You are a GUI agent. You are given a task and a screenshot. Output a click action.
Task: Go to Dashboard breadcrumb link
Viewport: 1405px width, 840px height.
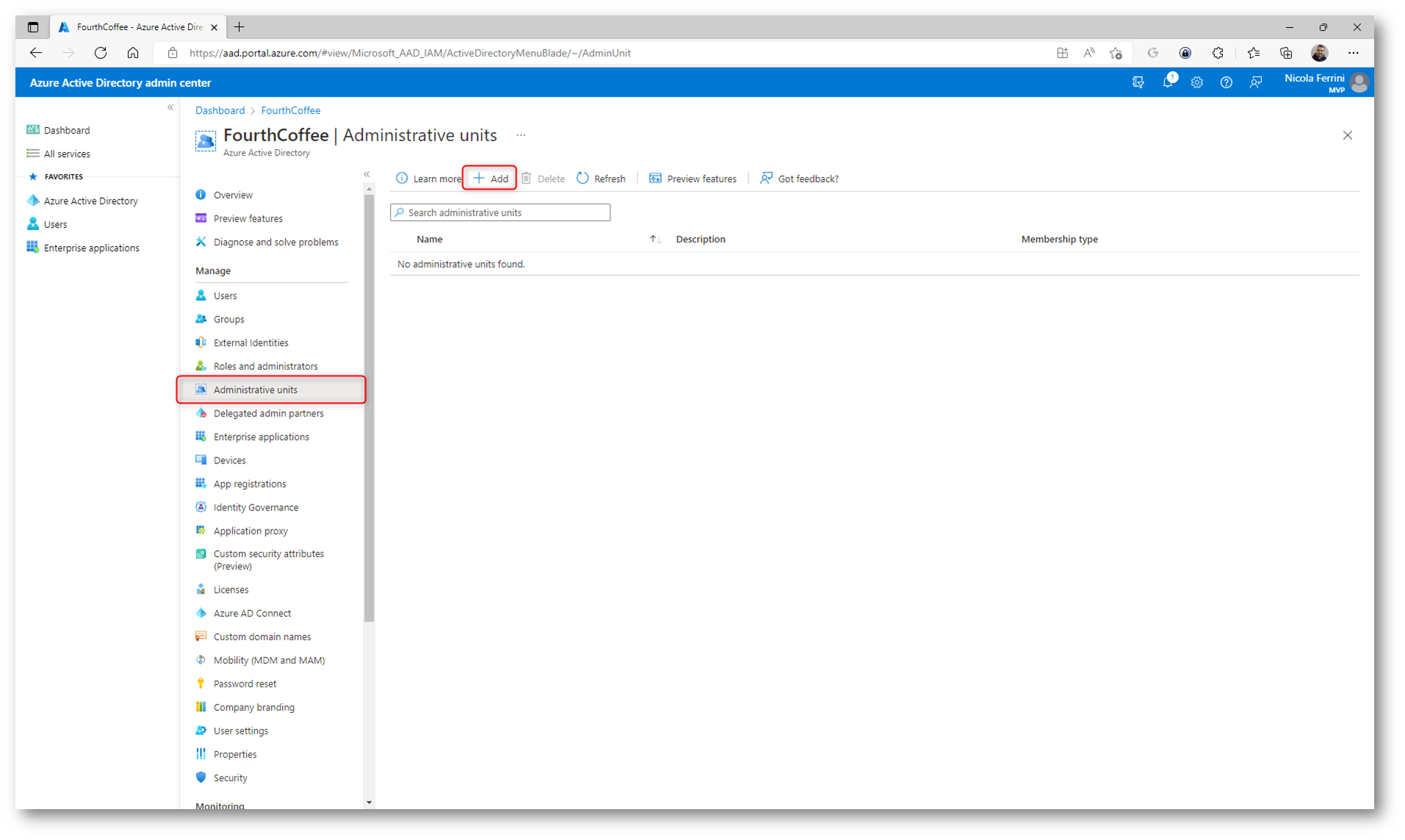click(x=220, y=110)
